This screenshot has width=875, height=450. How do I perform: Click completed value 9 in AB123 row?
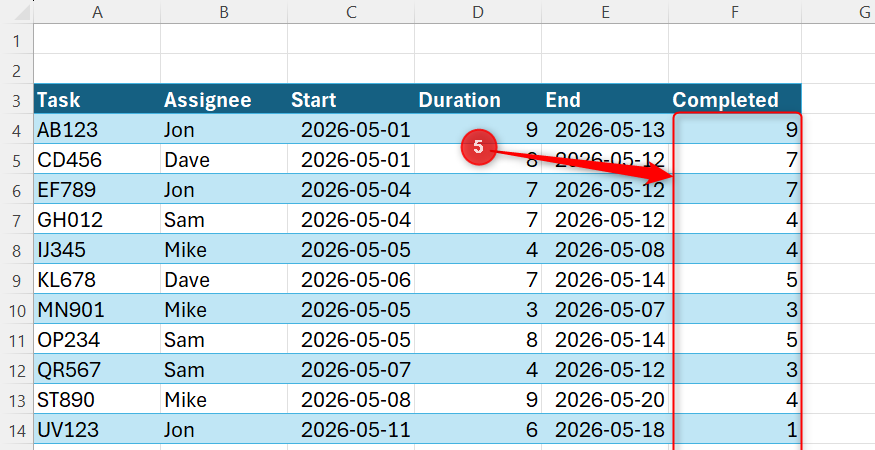click(735, 130)
